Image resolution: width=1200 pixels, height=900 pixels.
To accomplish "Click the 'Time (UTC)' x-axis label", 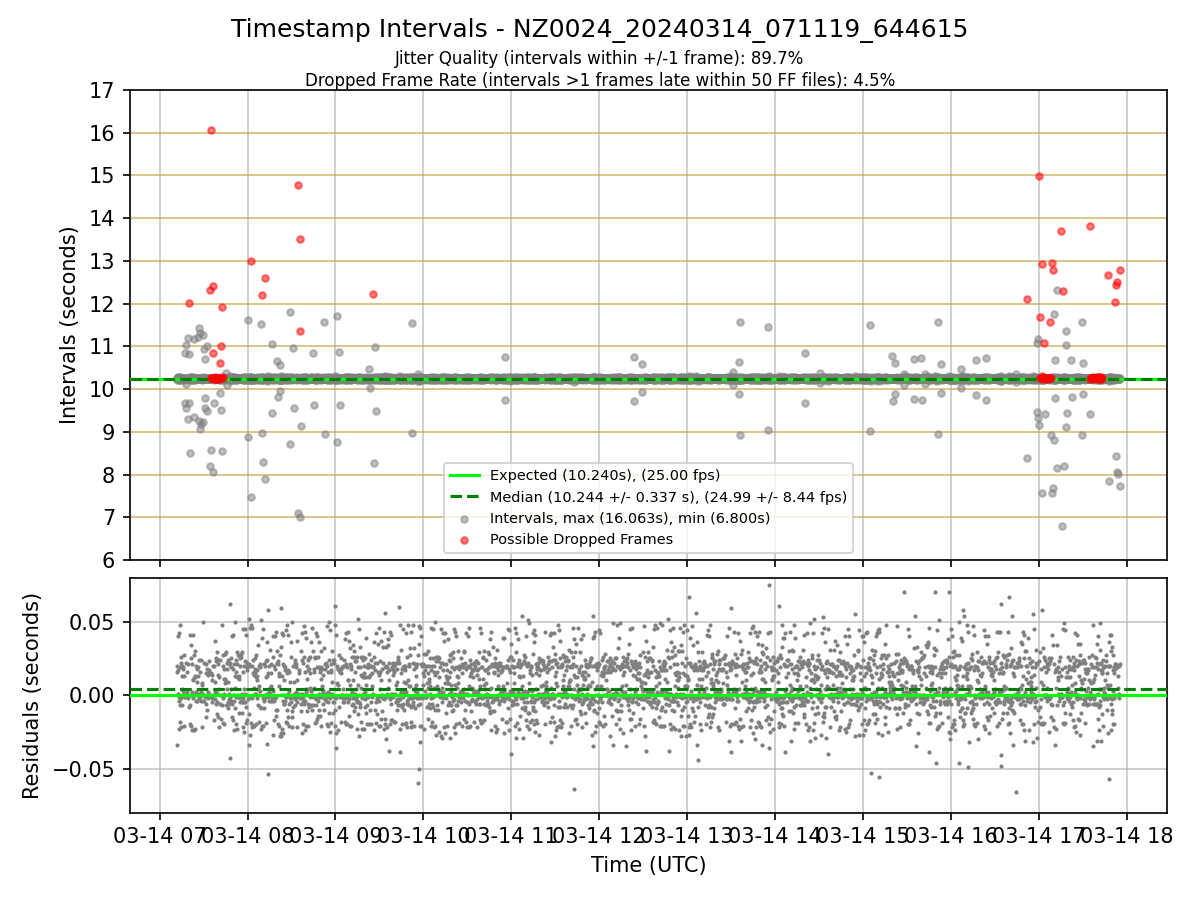I will (648, 865).
